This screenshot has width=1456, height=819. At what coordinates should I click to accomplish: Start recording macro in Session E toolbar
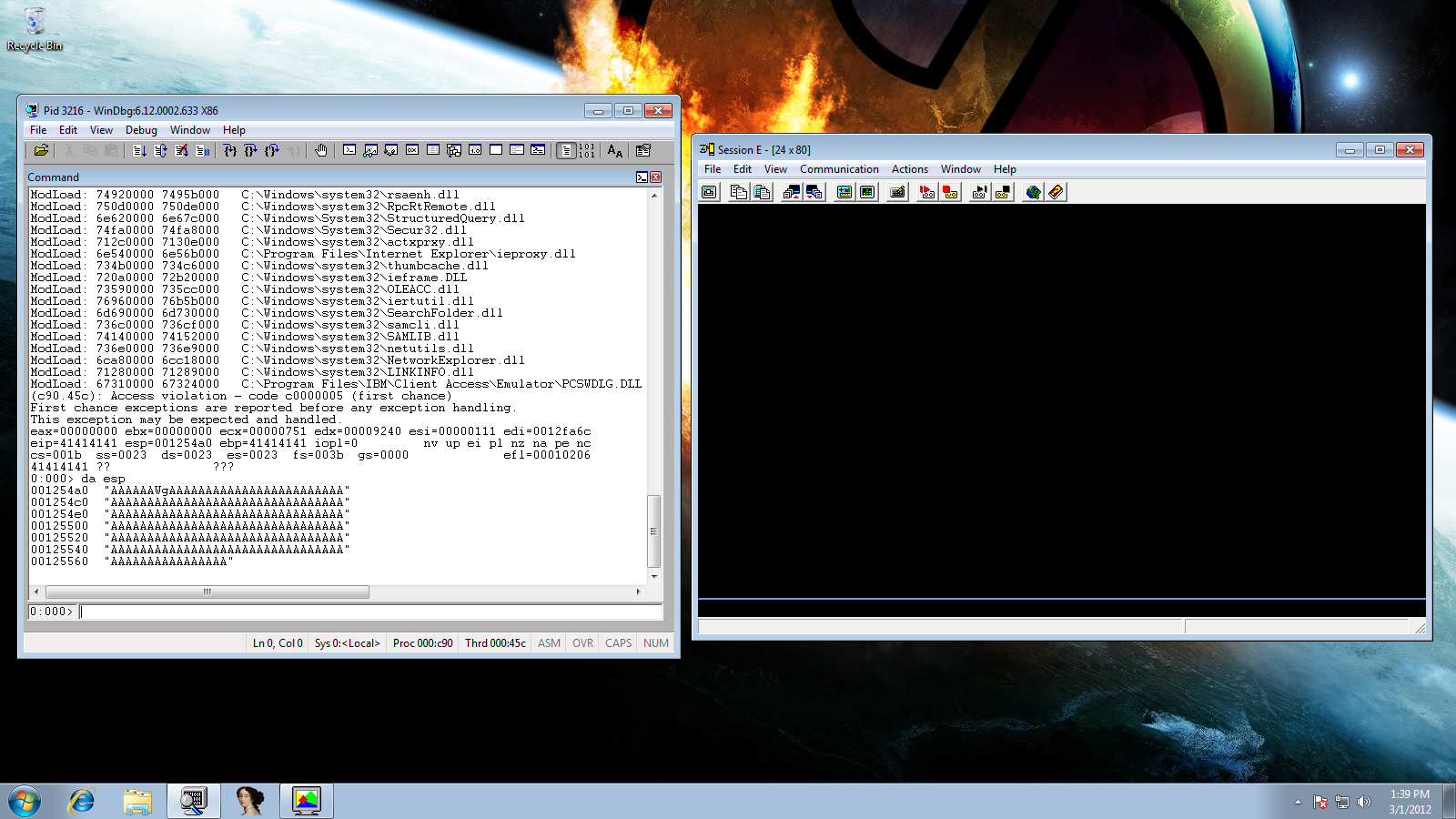point(927,192)
